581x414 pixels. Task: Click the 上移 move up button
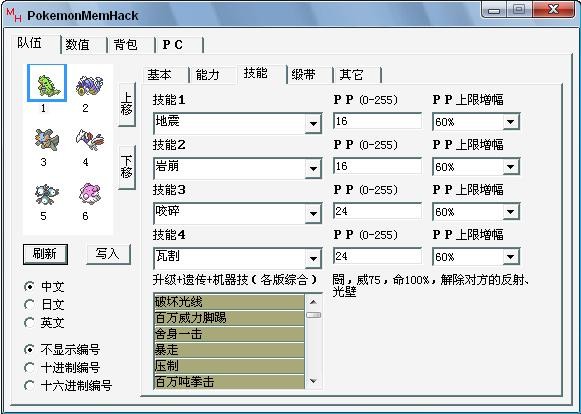coord(127,104)
